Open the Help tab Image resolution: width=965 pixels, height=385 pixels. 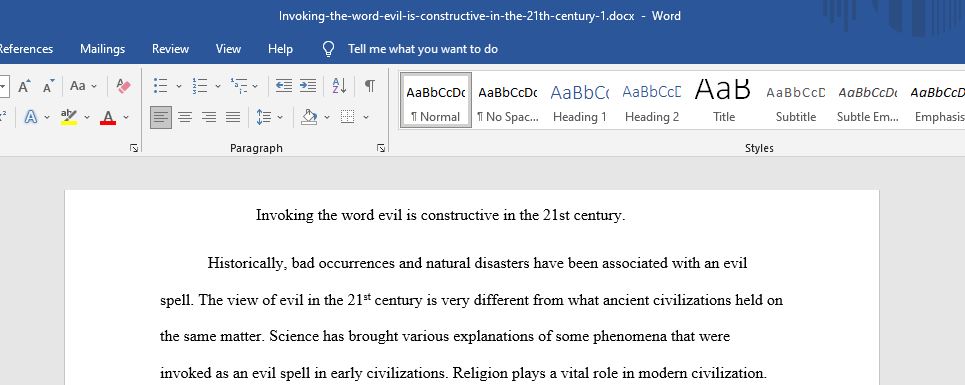pos(280,49)
